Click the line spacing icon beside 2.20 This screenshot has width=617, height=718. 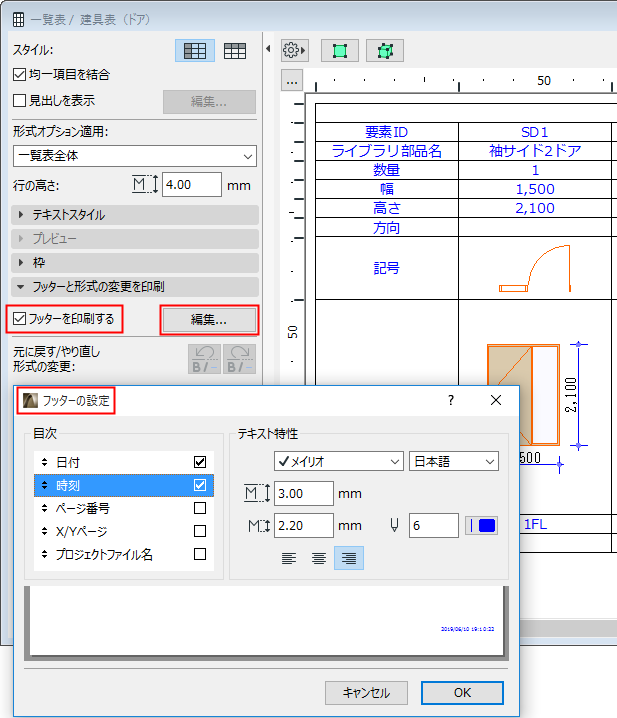point(258,525)
